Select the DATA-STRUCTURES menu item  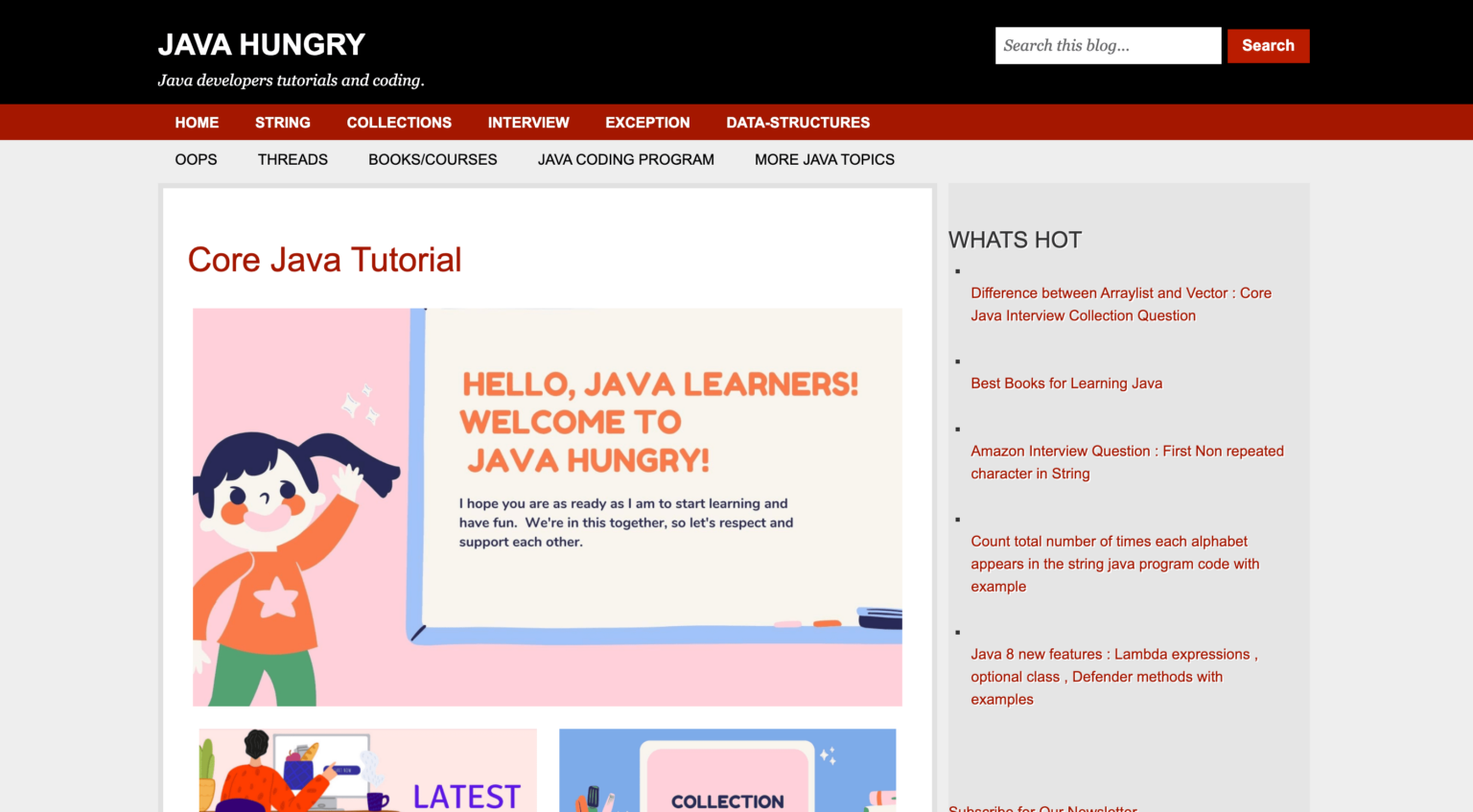point(798,123)
